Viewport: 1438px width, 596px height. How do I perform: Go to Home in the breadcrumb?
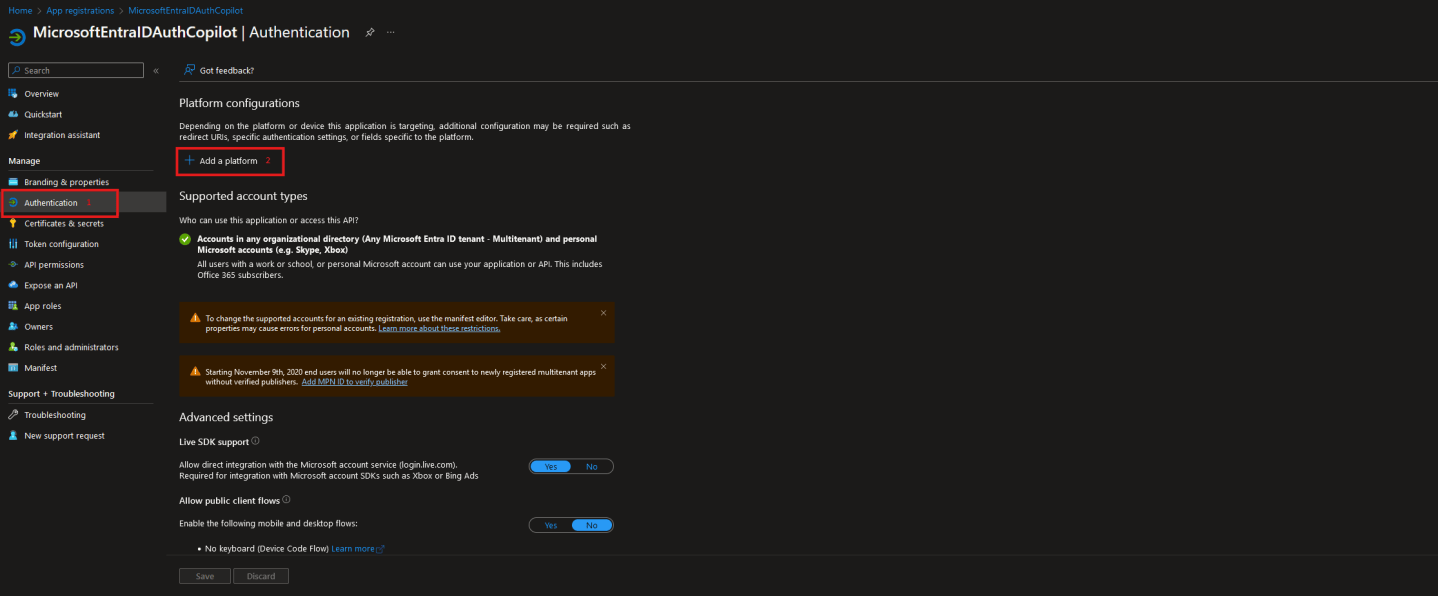pos(20,10)
